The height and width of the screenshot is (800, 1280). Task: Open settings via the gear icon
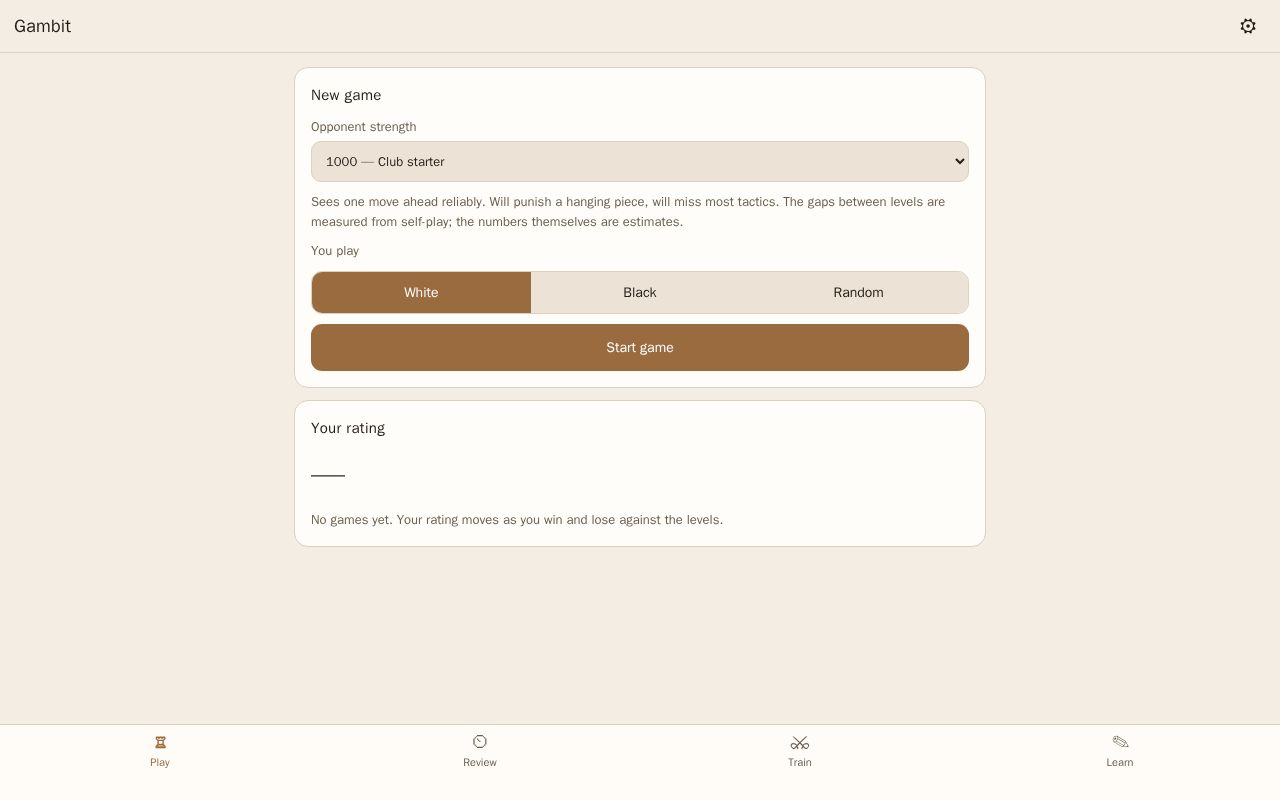1248,26
